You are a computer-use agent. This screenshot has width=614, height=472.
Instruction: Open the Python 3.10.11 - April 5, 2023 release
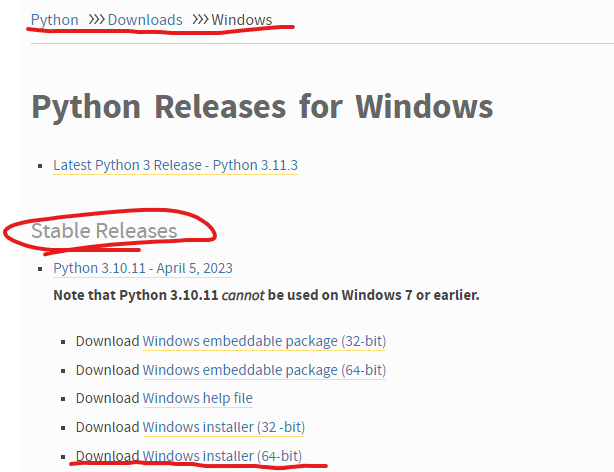click(x=143, y=268)
